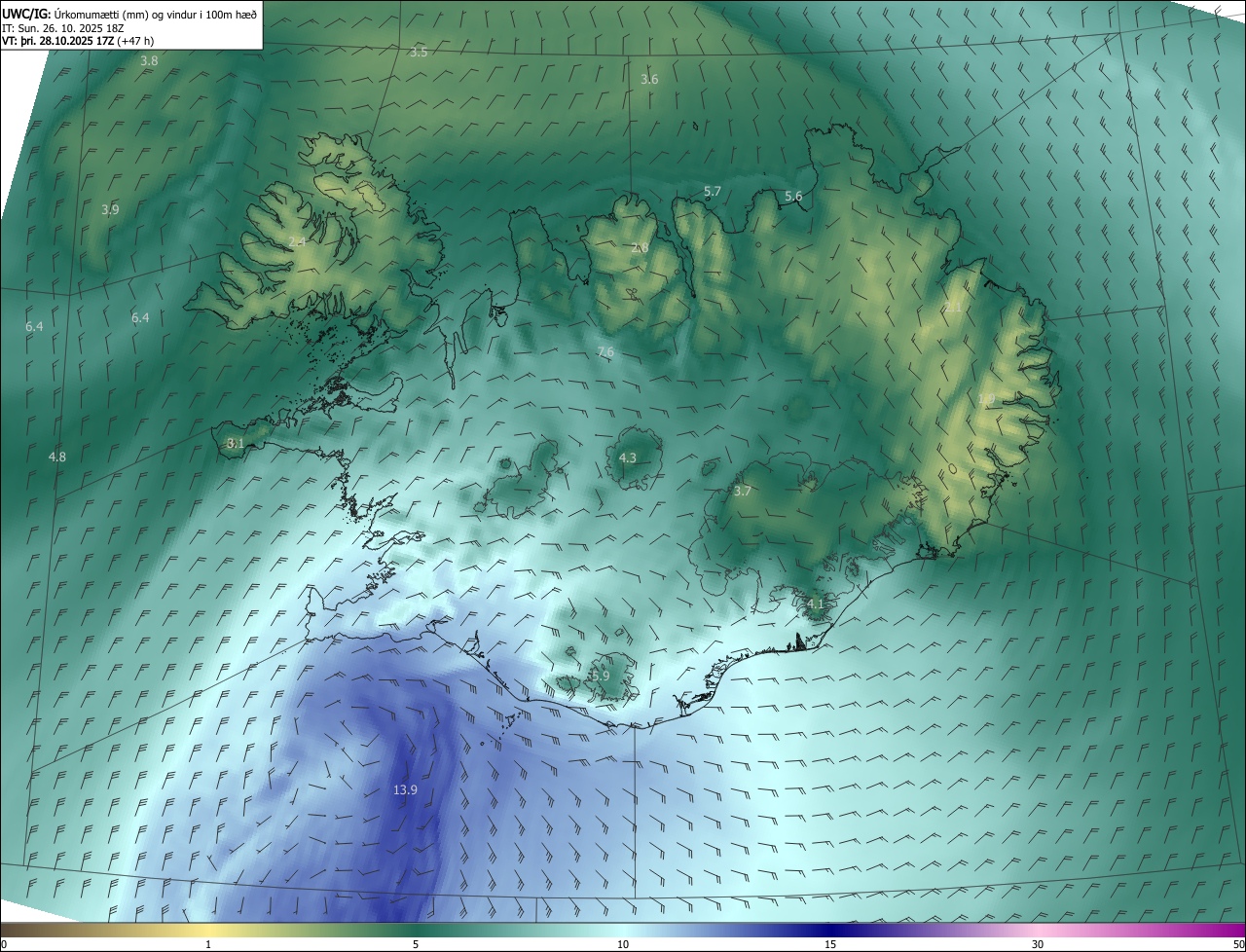Screen dimensions: 1246x952
Task: Click the "15" tick label on the color scale
Action: [830, 944]
